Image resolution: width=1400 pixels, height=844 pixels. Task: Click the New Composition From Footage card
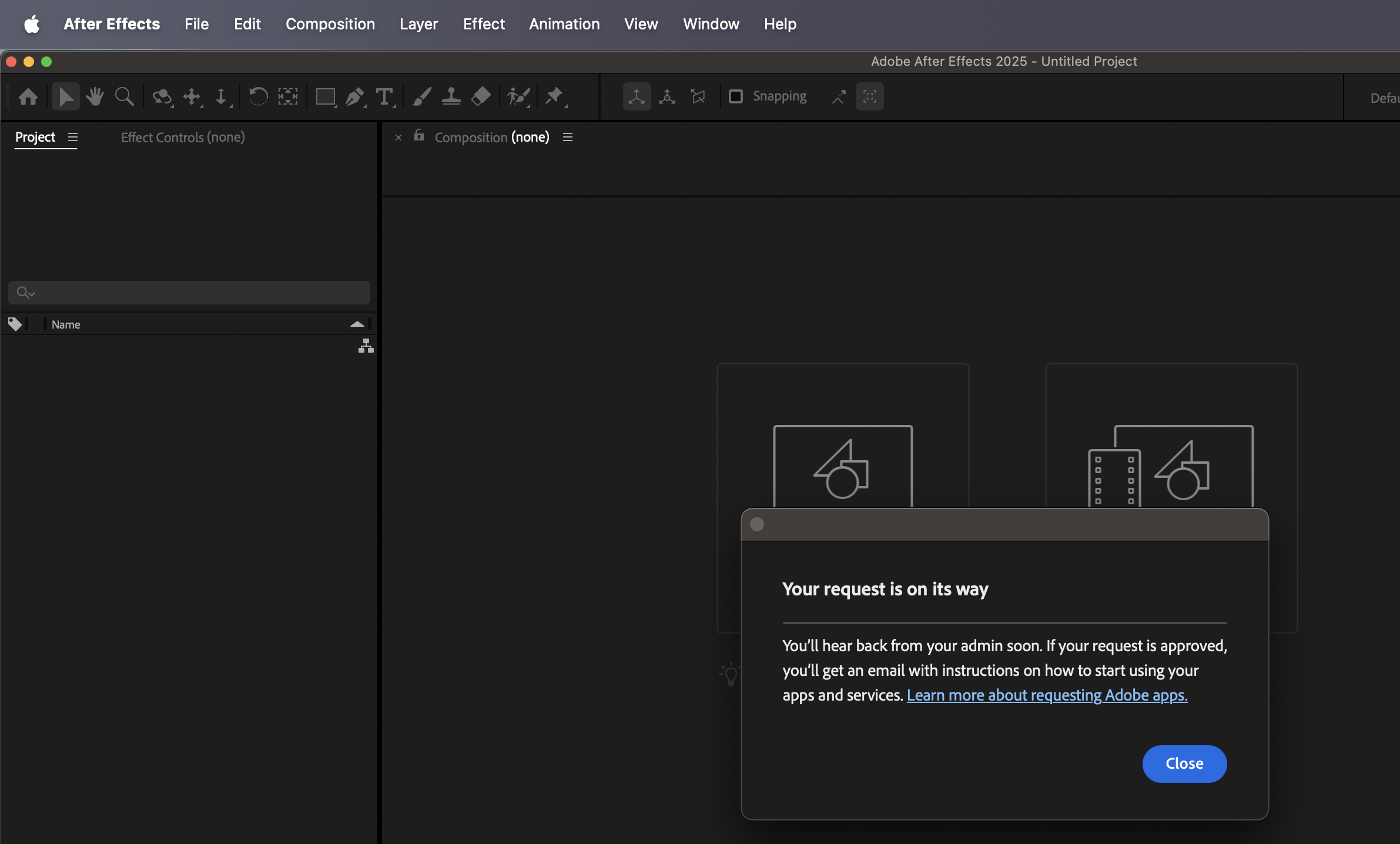1171,435
